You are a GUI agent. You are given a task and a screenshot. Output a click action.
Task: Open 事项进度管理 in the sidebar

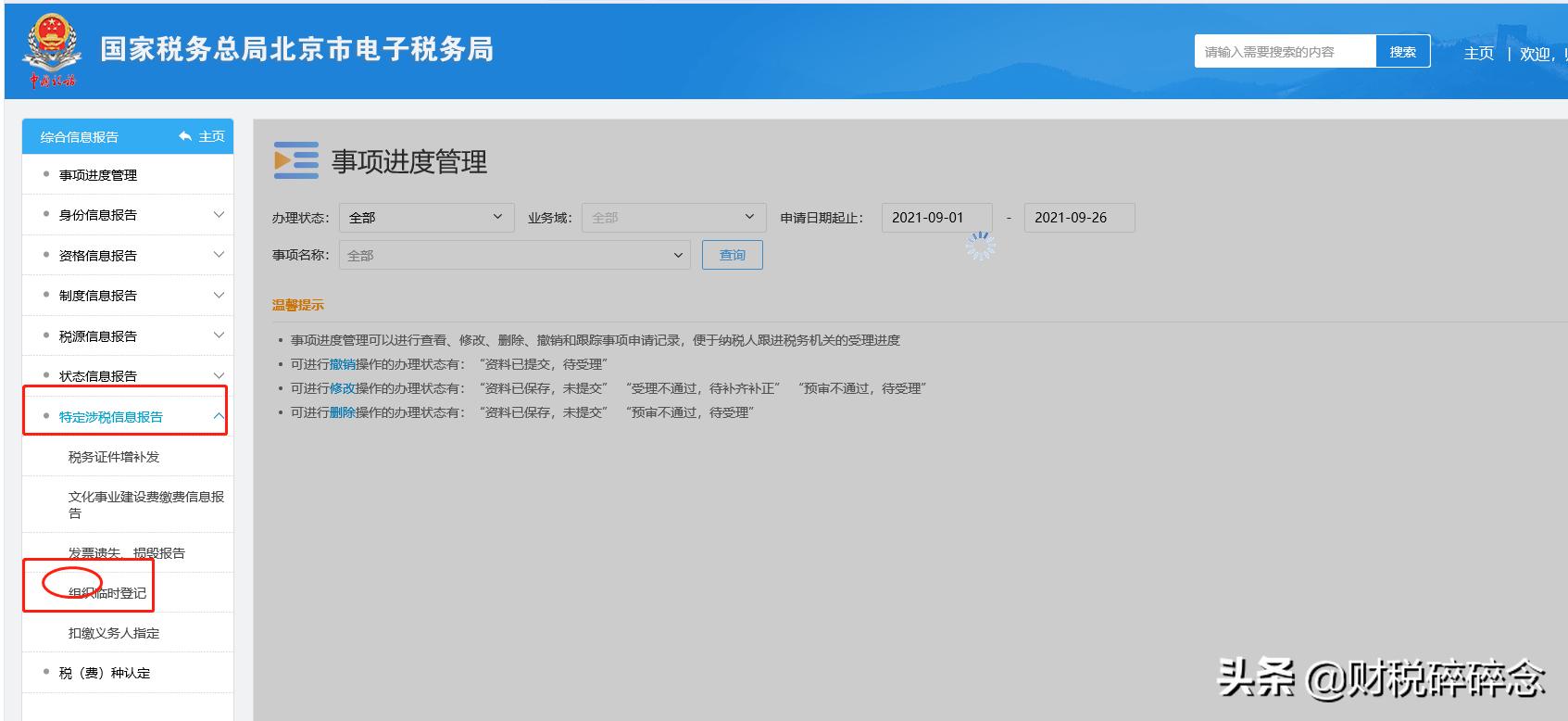pos(98,175)
